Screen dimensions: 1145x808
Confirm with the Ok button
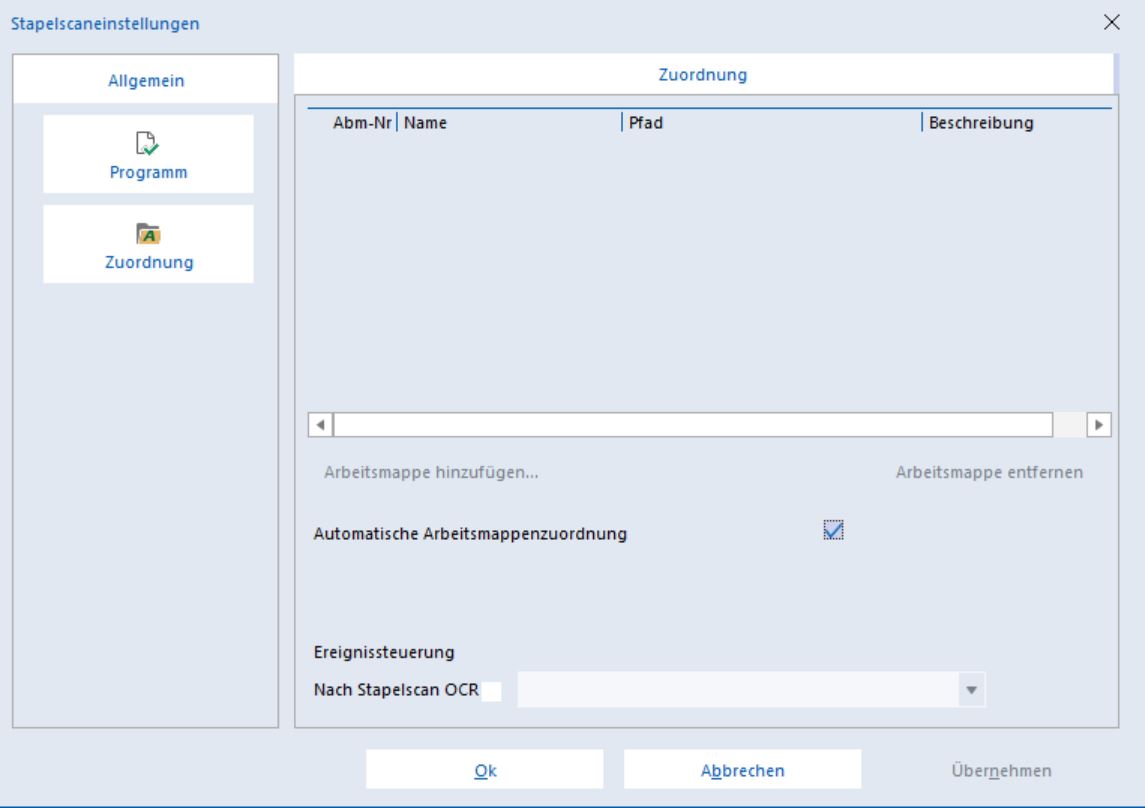[485, 769]
